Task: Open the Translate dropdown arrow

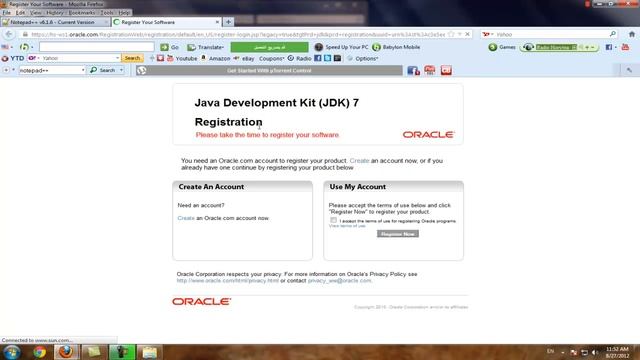Action: pyautogui.click(x=223, y=47)
